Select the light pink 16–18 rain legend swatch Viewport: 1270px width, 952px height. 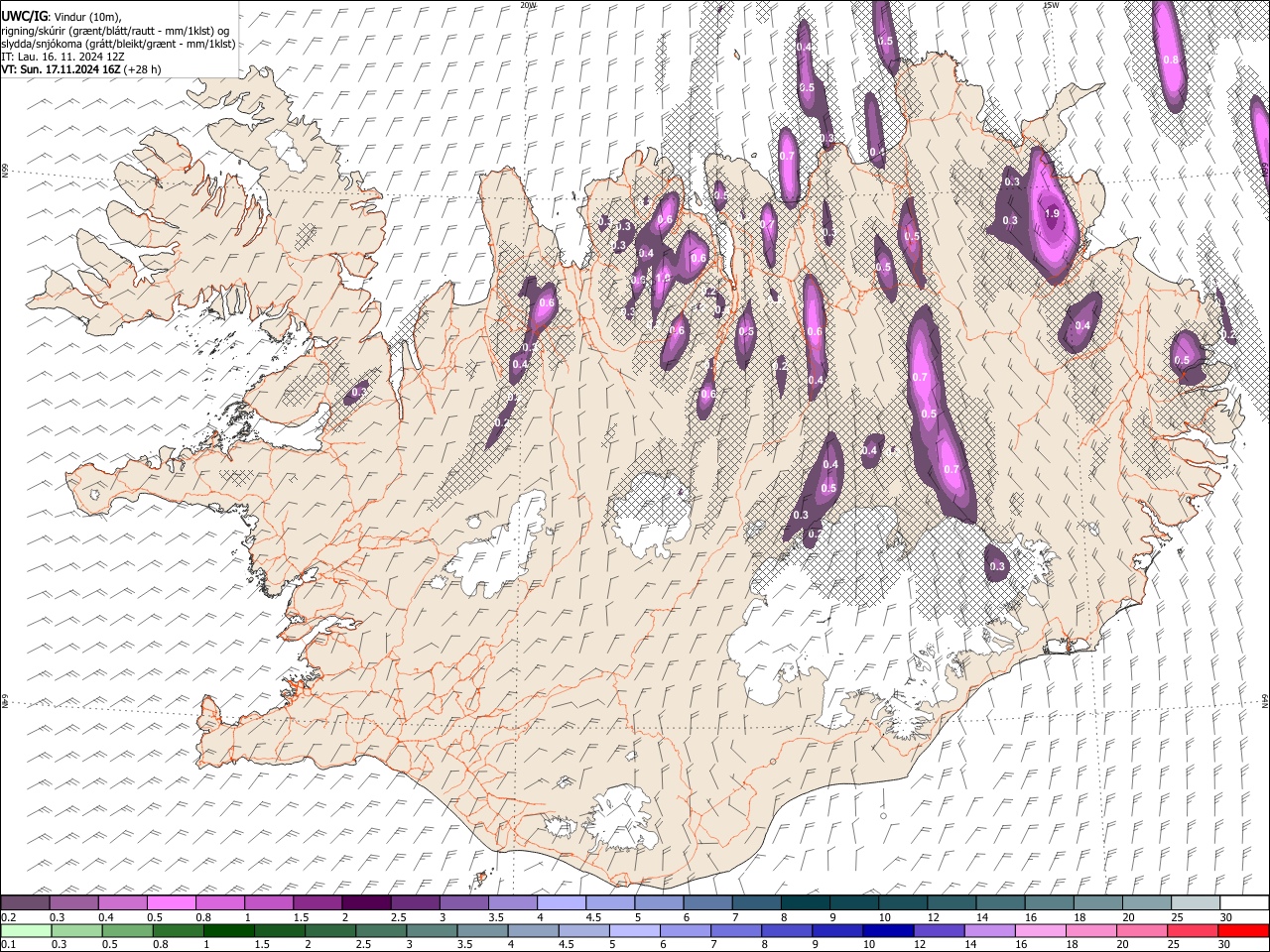click(1040, 930)
